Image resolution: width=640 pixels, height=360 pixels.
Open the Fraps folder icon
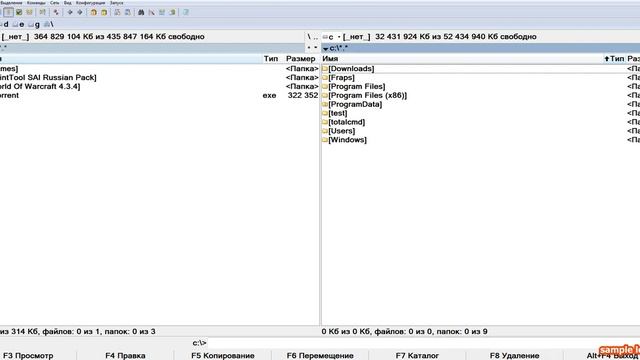pyautogui.click(x=325, y=78)
